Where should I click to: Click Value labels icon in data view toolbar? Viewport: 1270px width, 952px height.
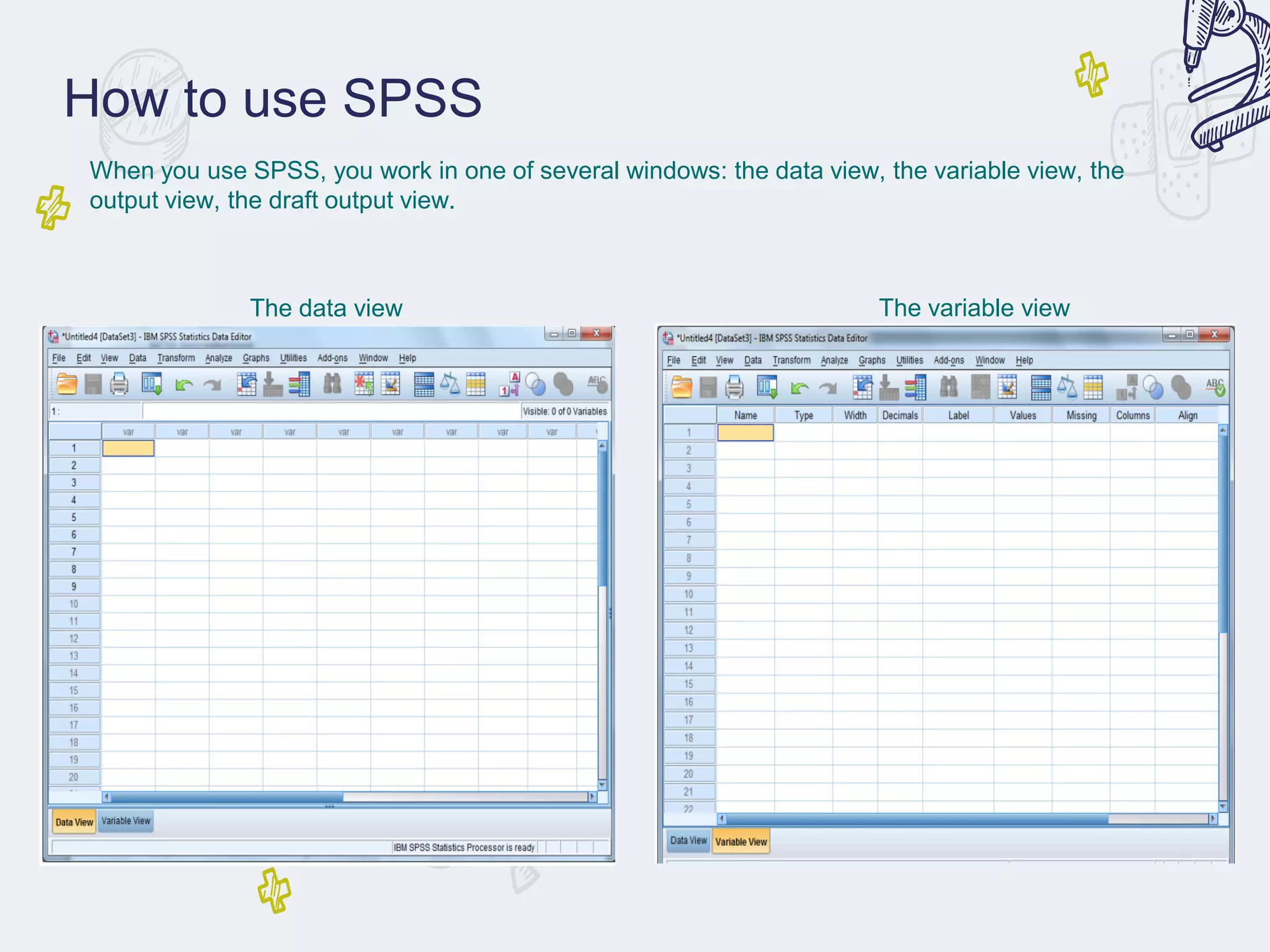coord(510,384)
